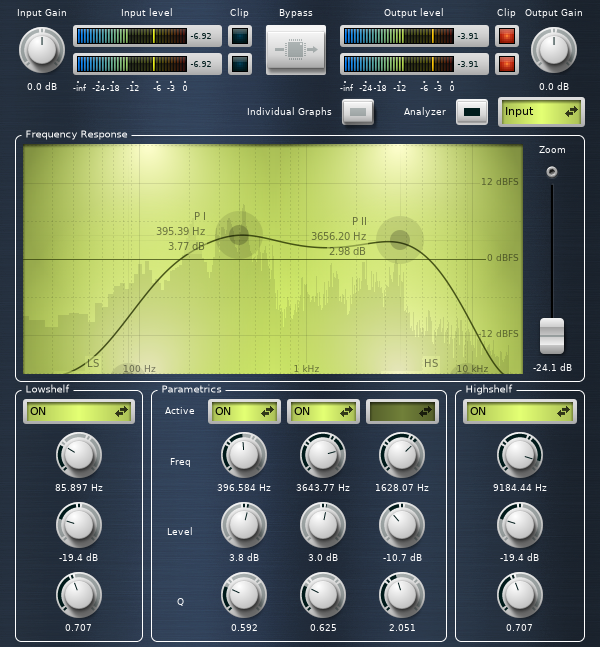Toggle the Analyzer button
Image resolution: width=600 pixels, height=647 pixels.
[472, 112]
